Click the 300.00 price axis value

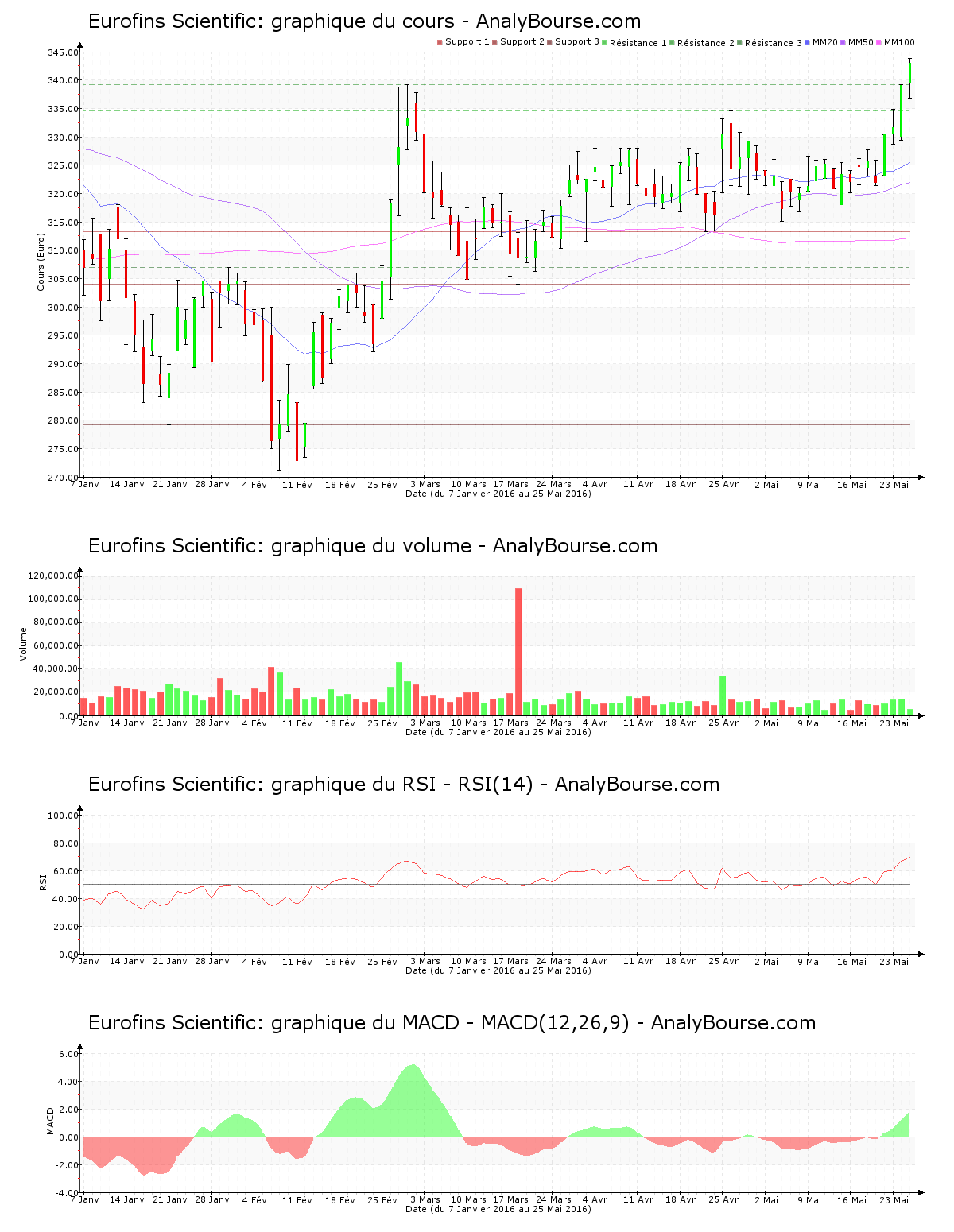click(63, 308)
